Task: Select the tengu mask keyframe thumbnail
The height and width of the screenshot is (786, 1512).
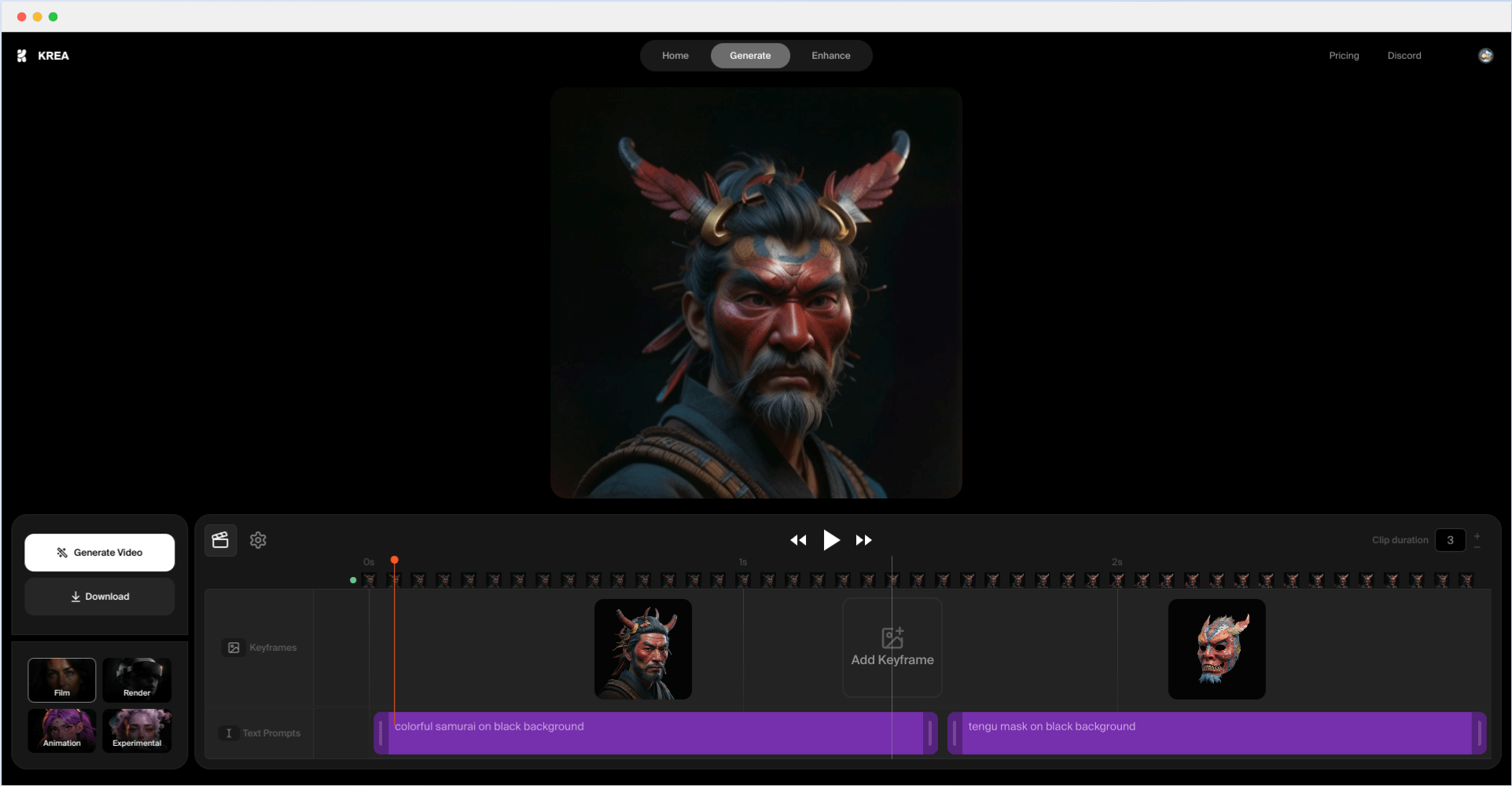Action: (x=1216, y=649)
